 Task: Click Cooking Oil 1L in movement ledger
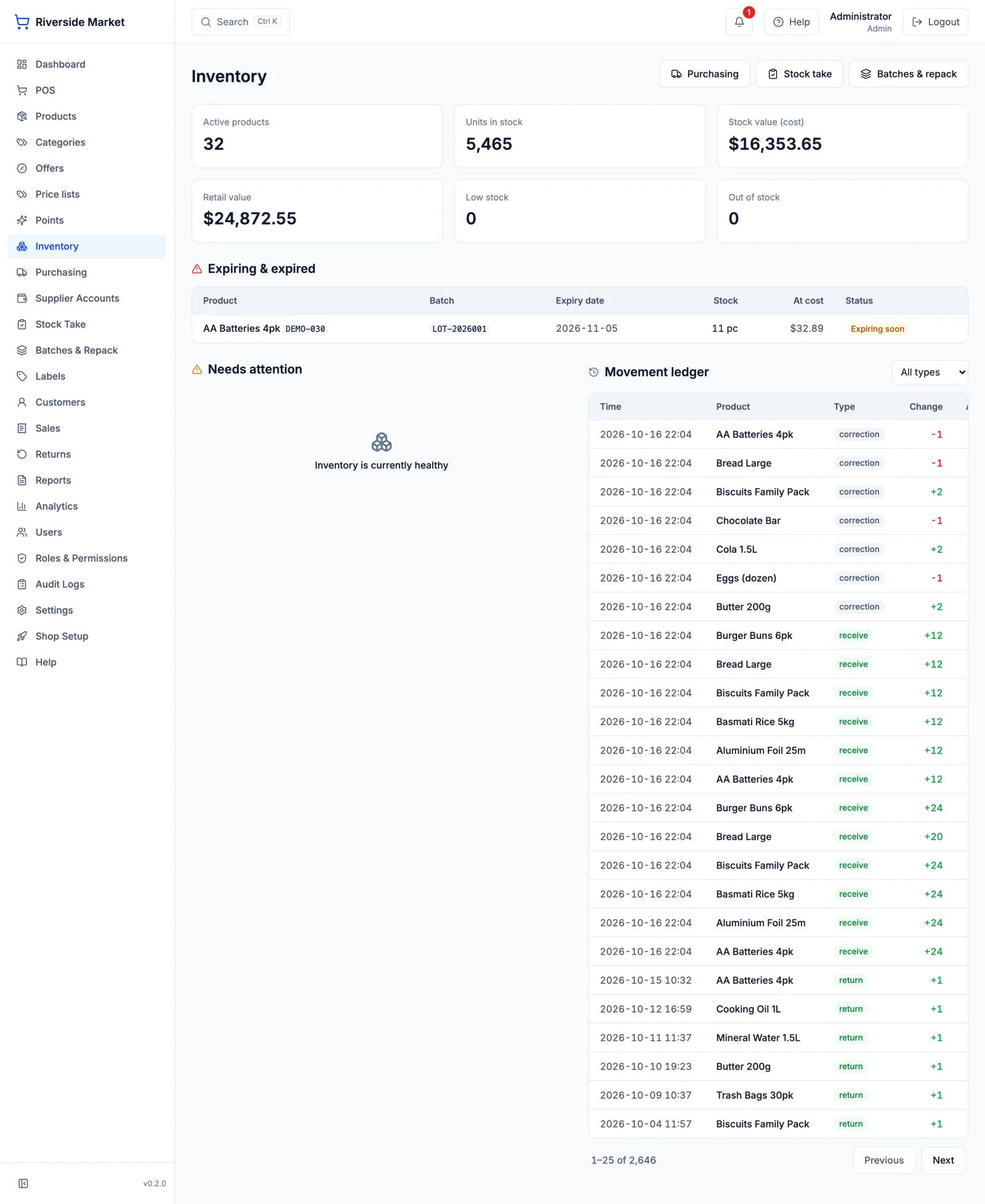coord(748,1009)
